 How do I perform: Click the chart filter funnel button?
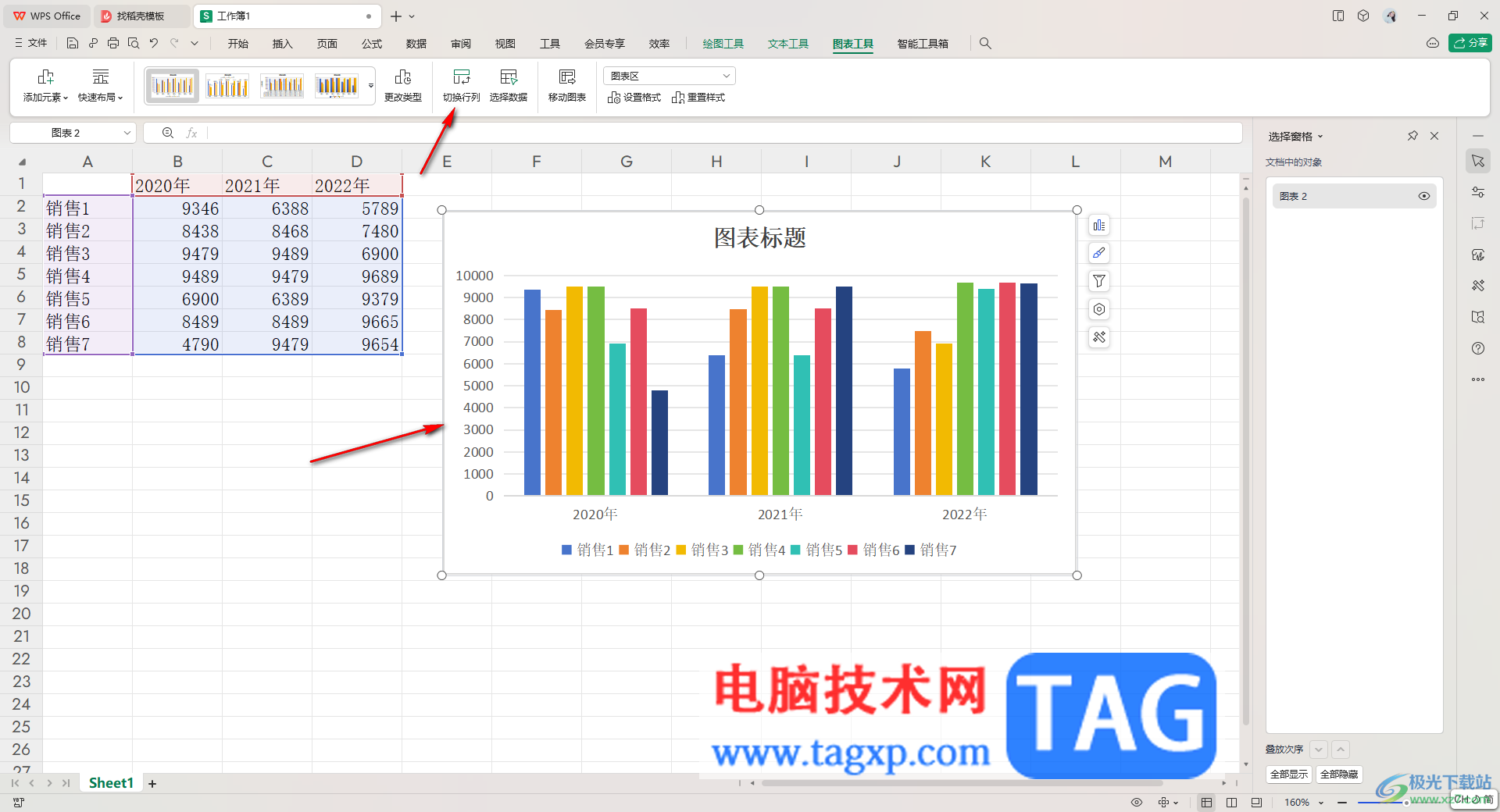point(1099,281)
